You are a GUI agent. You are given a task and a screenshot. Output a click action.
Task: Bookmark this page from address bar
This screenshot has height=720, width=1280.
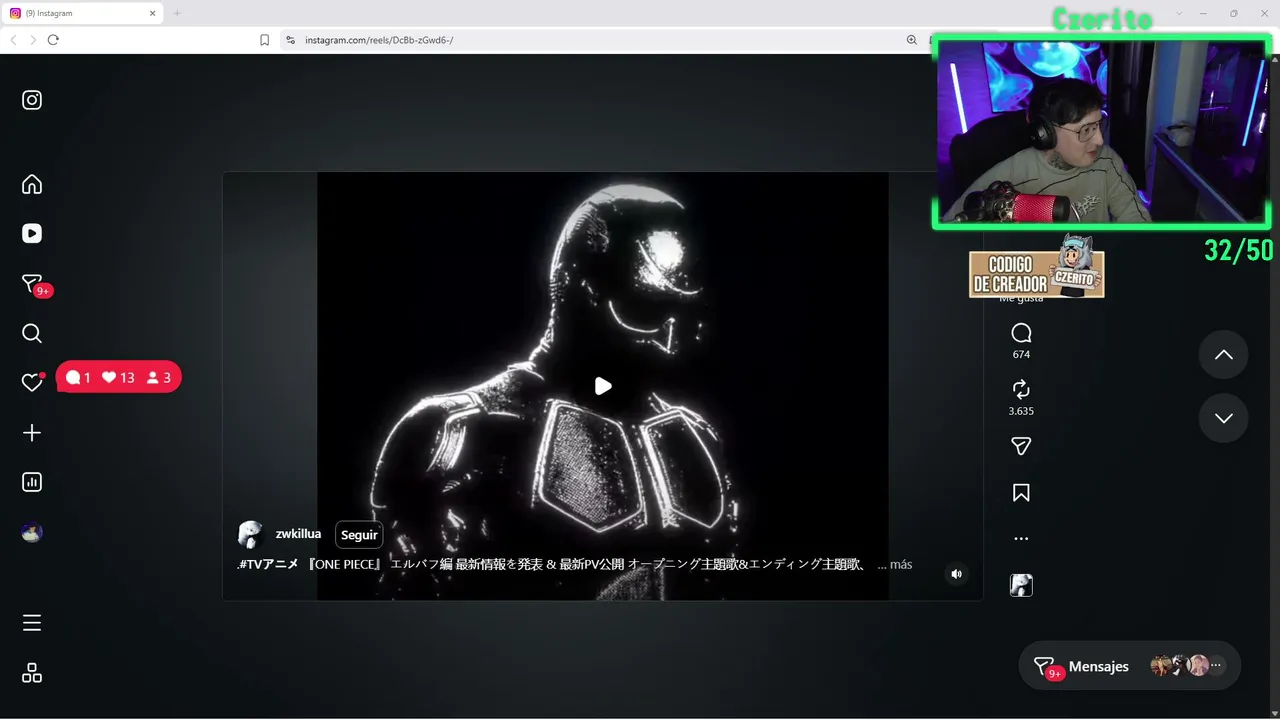(x=265, y=40)
